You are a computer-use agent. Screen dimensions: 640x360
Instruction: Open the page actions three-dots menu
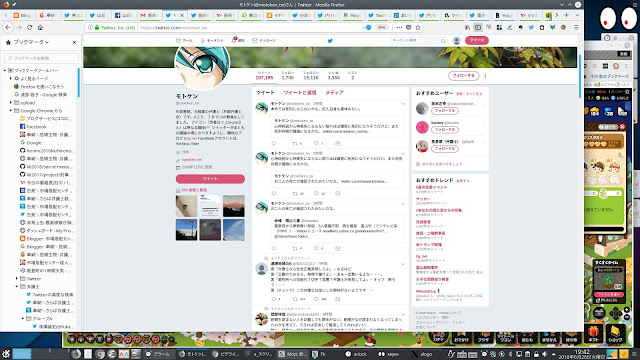pos(399,27)
